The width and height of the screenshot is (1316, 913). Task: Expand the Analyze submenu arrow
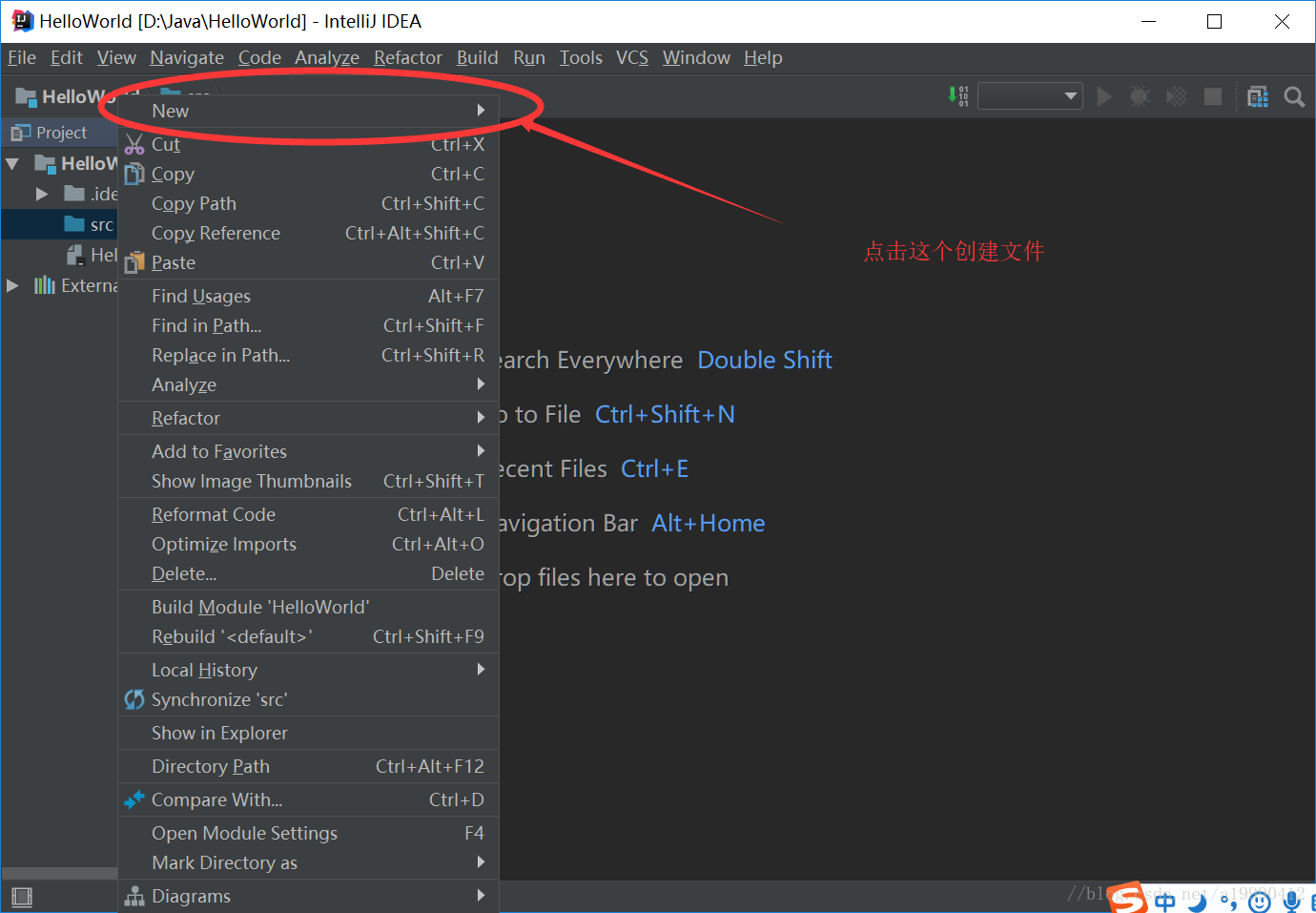481,384
